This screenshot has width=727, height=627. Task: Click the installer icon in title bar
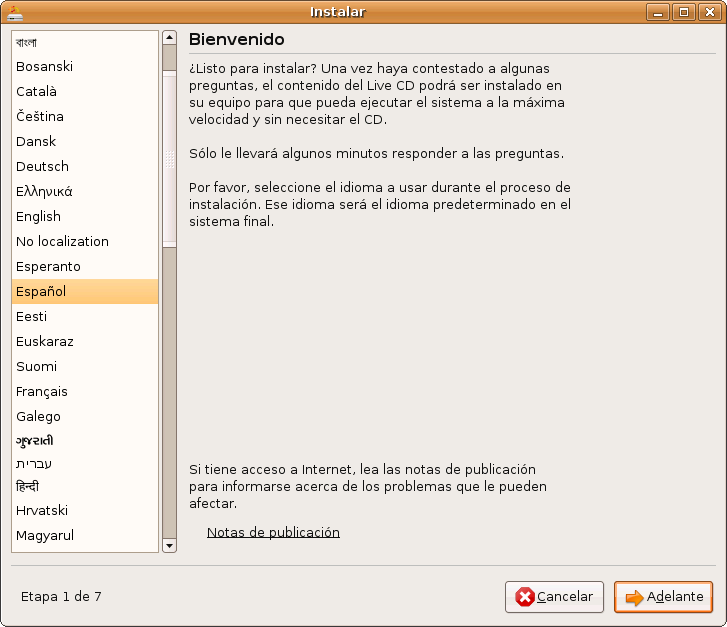click(x=15, y=13)
